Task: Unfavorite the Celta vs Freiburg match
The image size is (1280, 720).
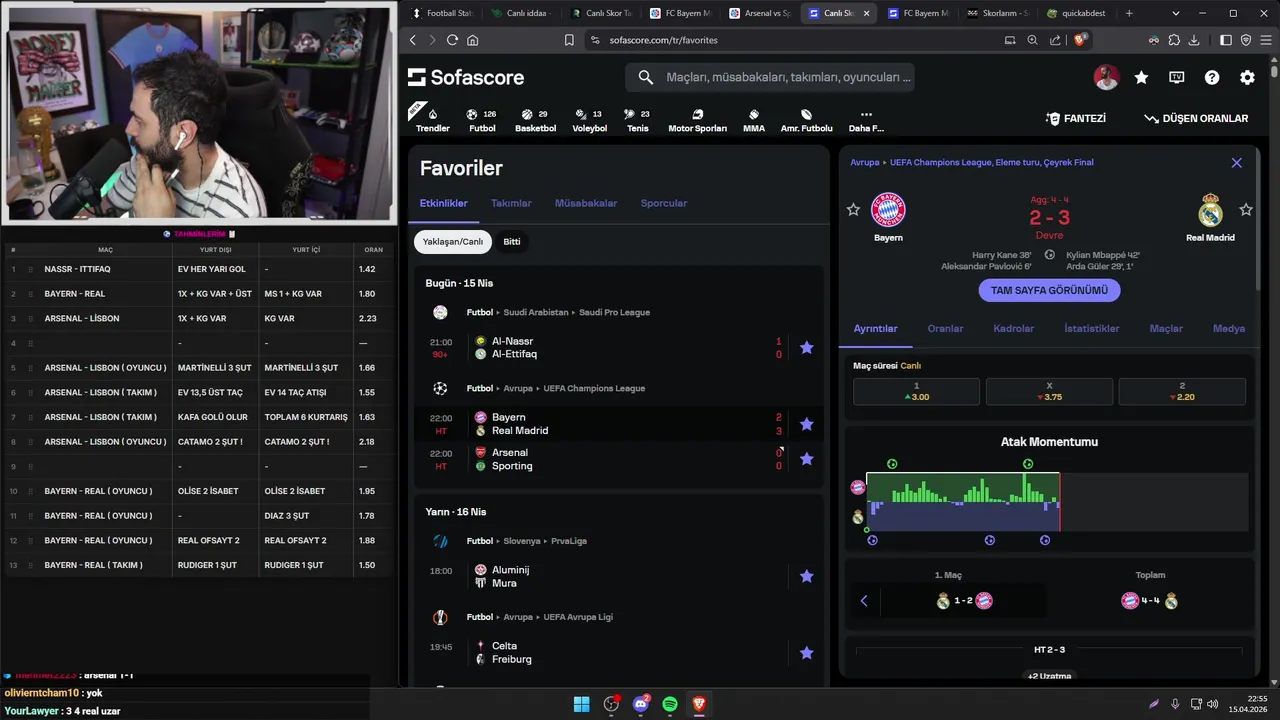Action: [807, 653]
